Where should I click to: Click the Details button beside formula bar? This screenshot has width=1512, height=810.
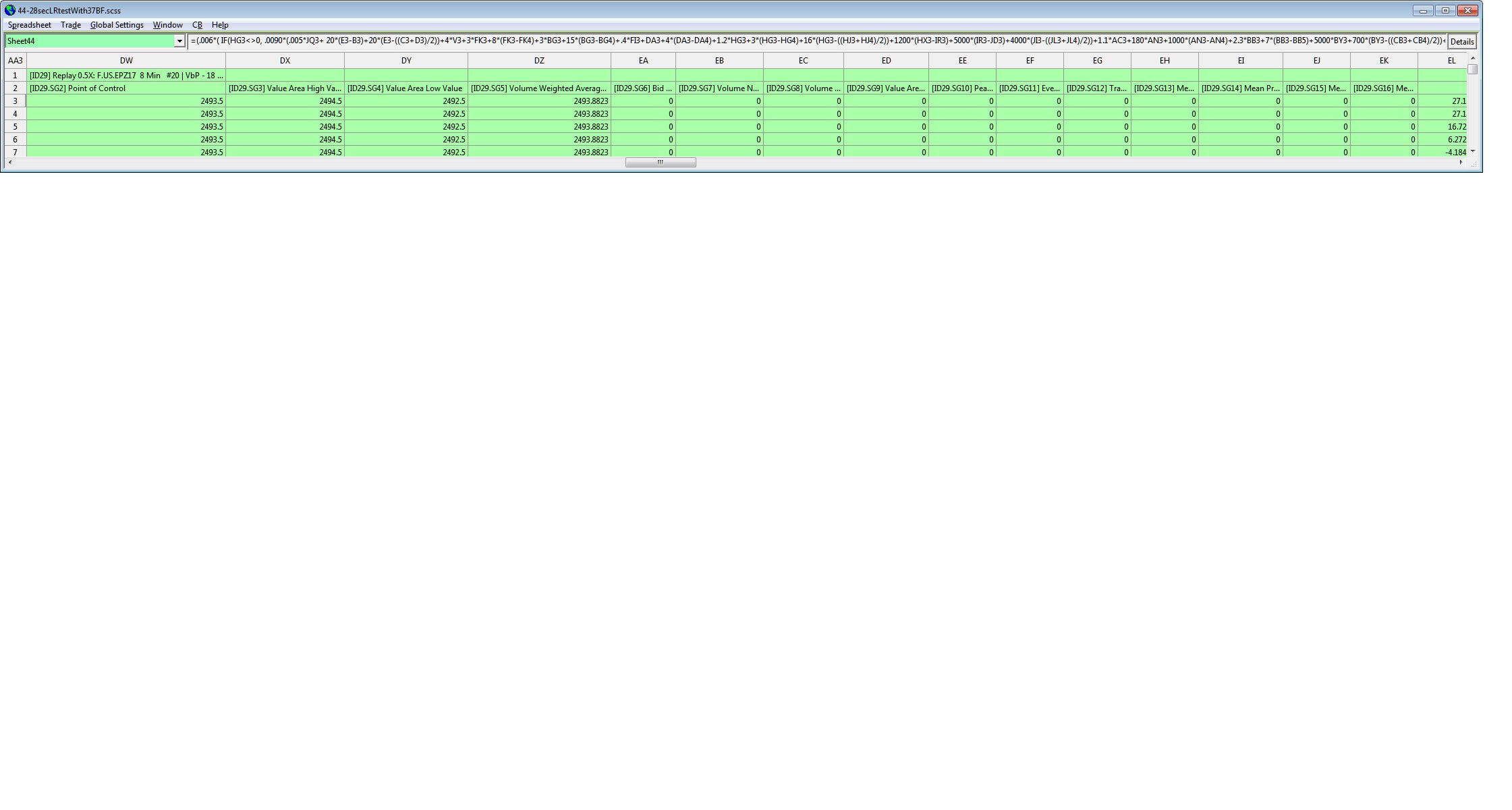pyautogui.click(x=1461, y=41)
